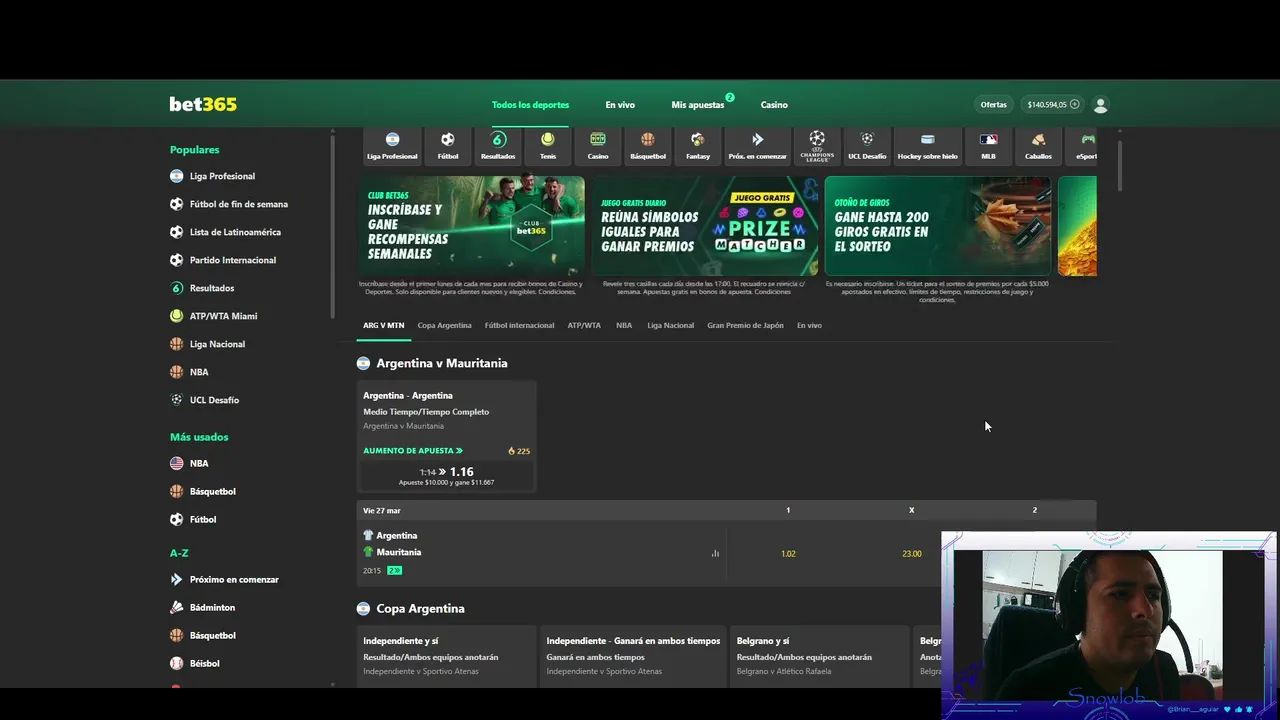
Task: Select the 23.00 draw odds
Action: 911,553
